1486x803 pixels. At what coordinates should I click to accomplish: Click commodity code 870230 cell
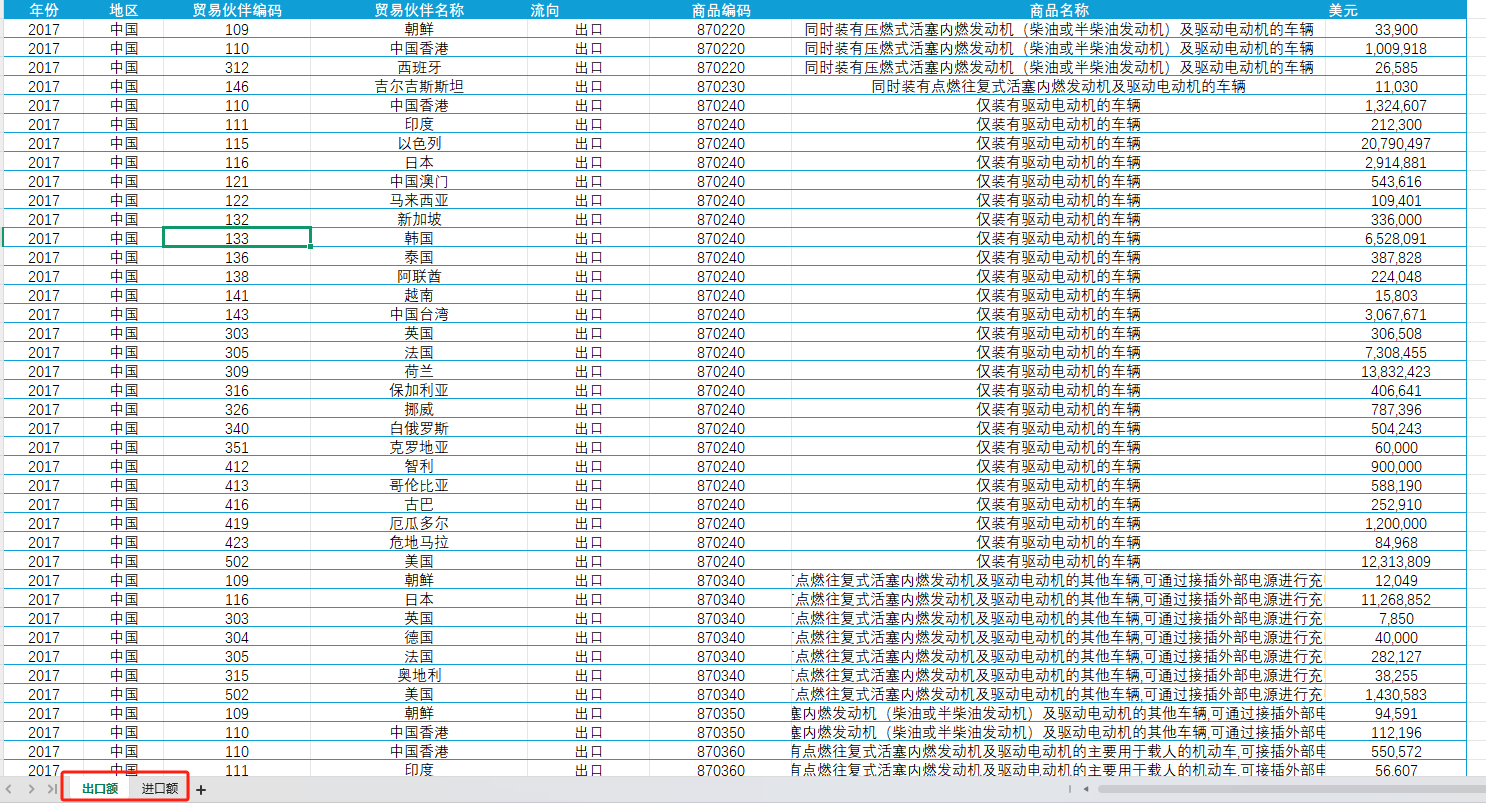coord(721,86)
